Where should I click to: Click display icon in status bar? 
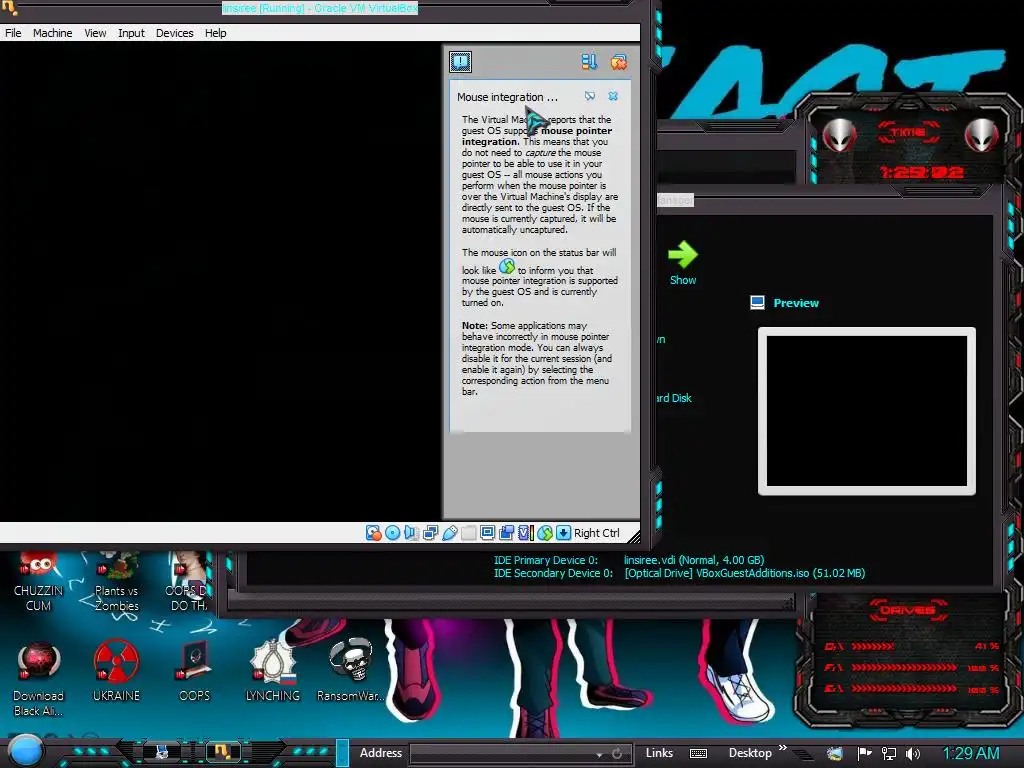click(x=487, y=533)
